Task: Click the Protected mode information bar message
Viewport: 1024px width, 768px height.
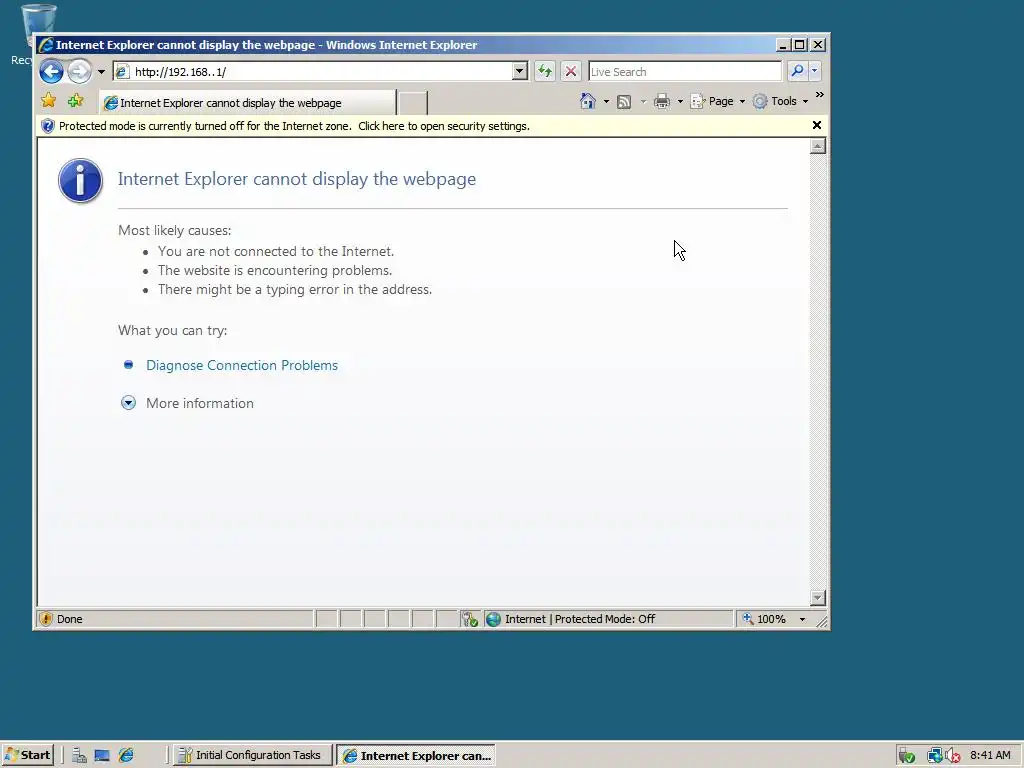Action: (x=294, y=126)
